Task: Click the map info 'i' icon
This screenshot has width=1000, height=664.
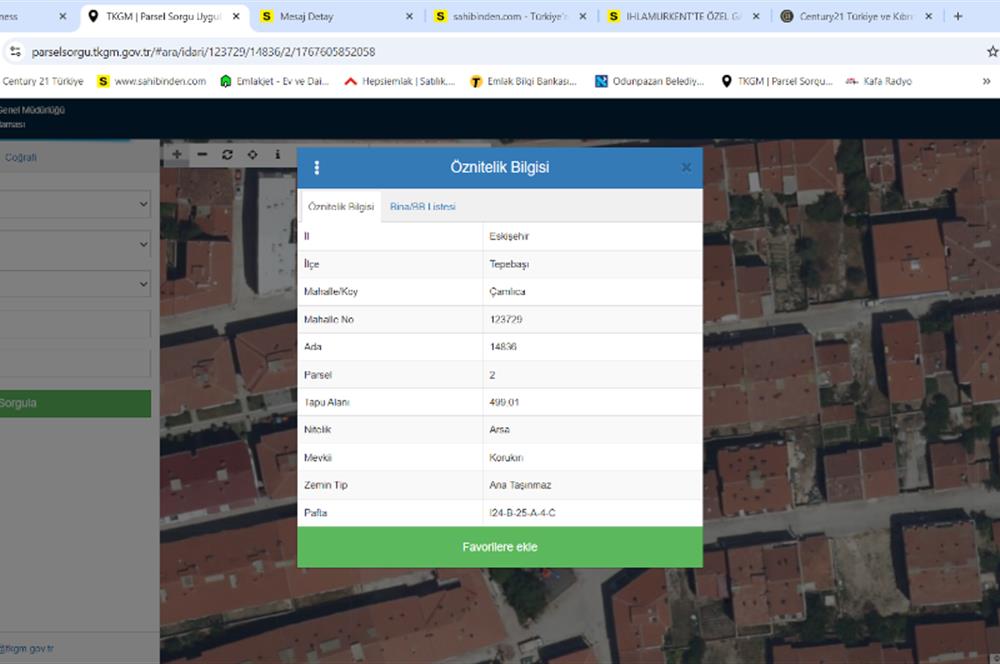Action: tap(277, 154)
